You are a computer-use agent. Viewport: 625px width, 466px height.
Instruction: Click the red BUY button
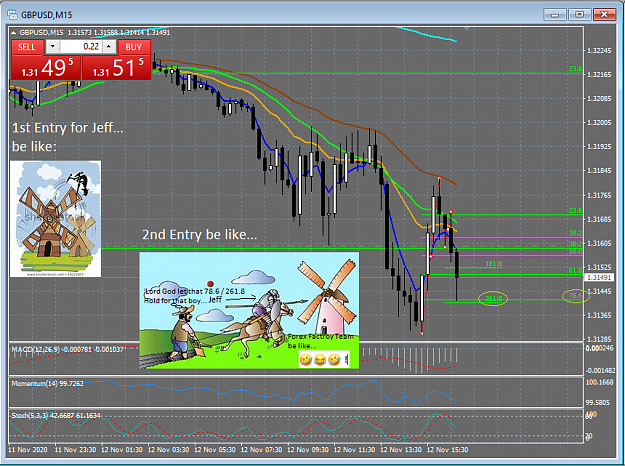click(x=134, y=47)
